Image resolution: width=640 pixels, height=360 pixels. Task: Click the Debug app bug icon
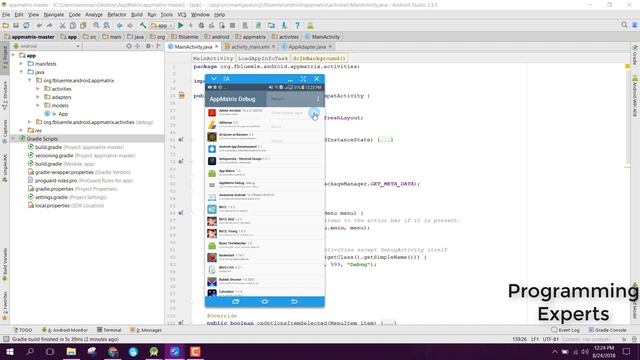201,25
